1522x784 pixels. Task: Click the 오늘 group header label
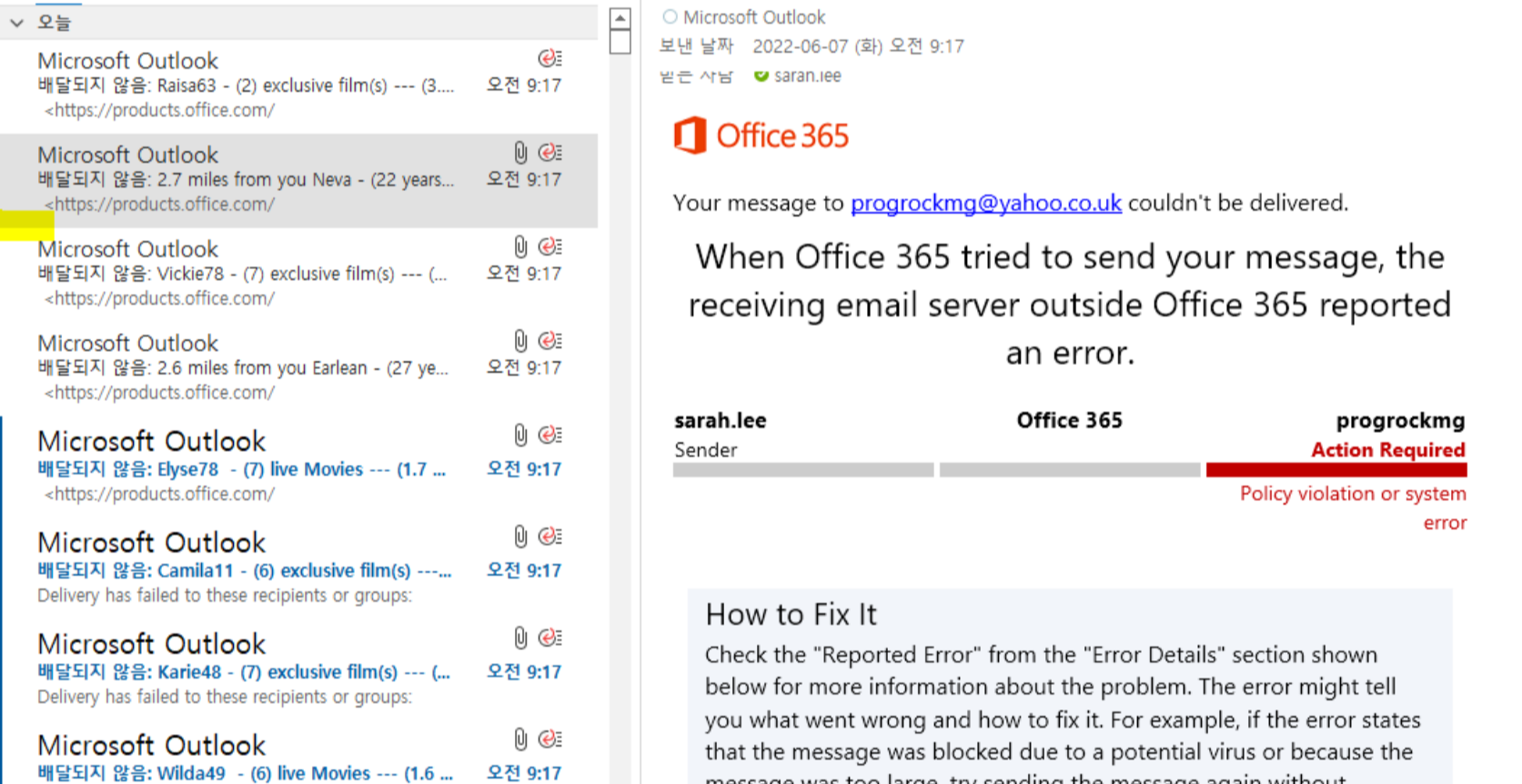point(54,23)
